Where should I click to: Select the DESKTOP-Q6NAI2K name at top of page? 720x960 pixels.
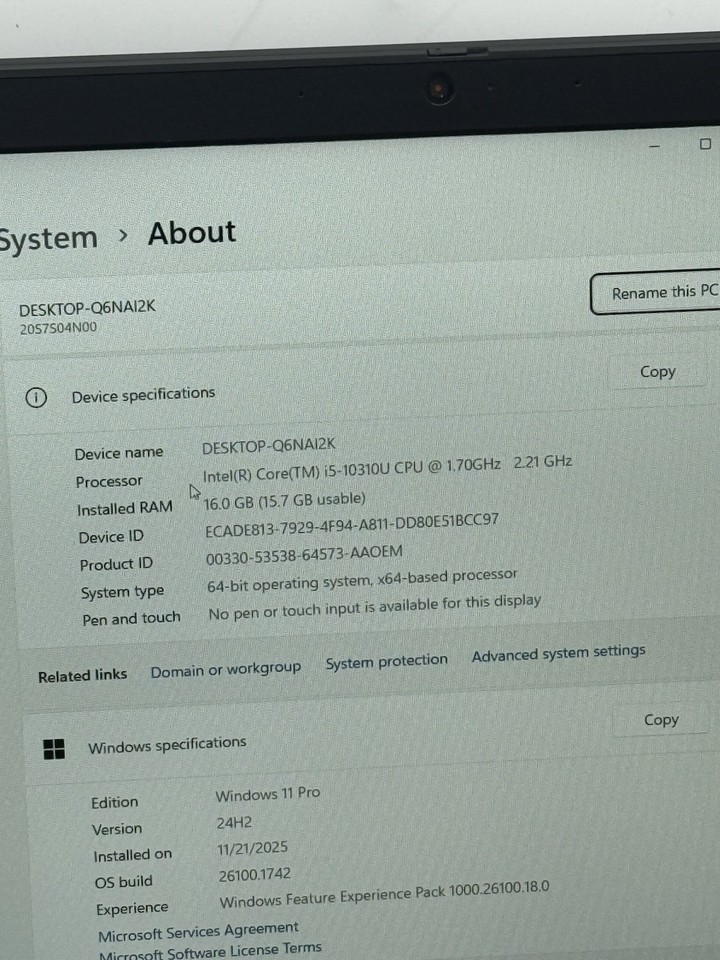coord(87,308)
